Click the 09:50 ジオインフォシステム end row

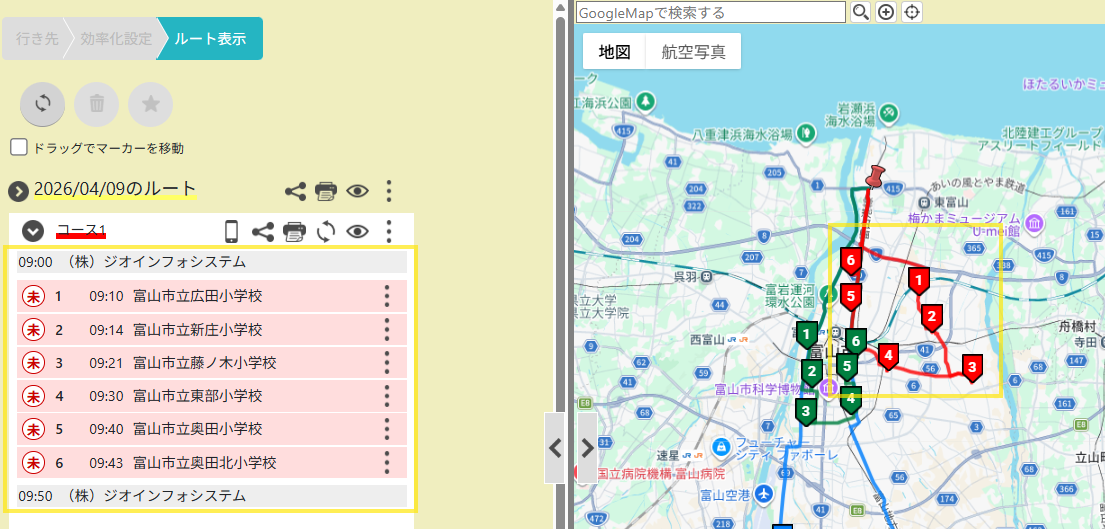click(x=212, y=495)
